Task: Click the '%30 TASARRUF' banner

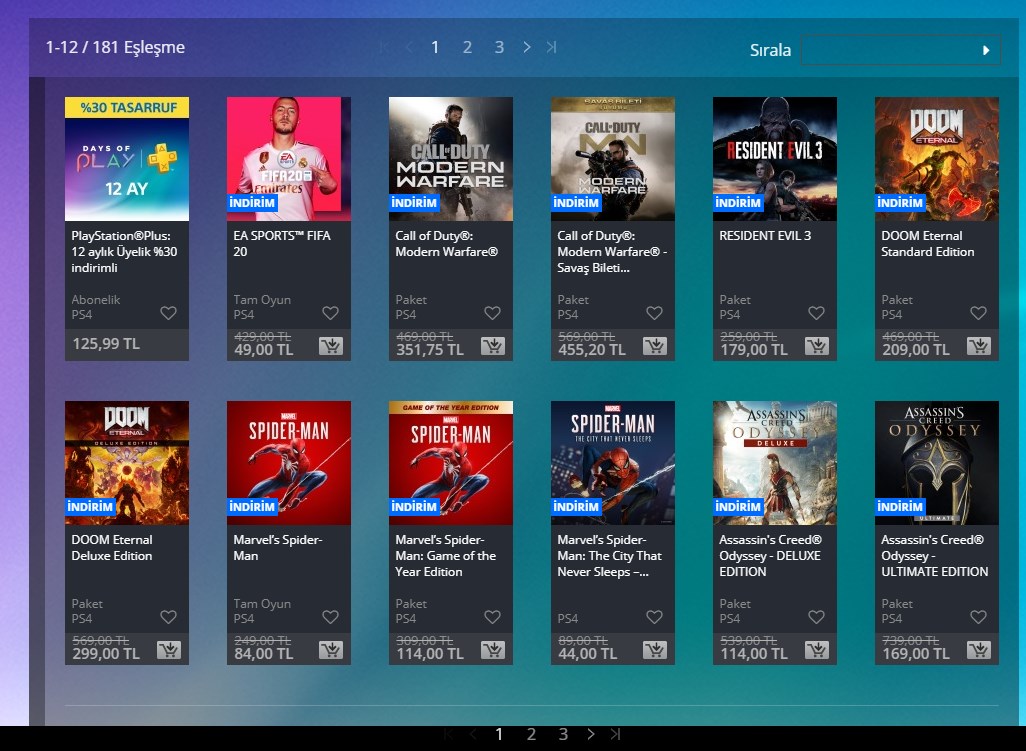Action: (x=127, y=107)
